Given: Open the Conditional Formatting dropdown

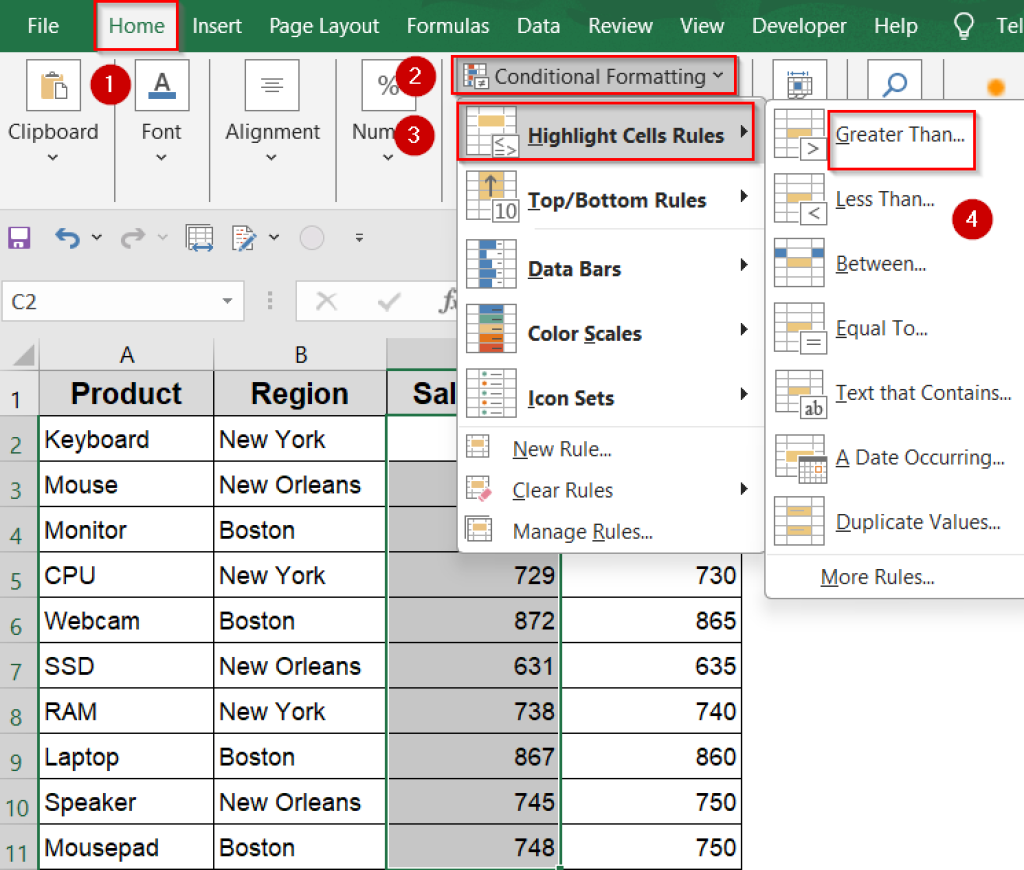Looking at the screenshot, I should point(594,76).
